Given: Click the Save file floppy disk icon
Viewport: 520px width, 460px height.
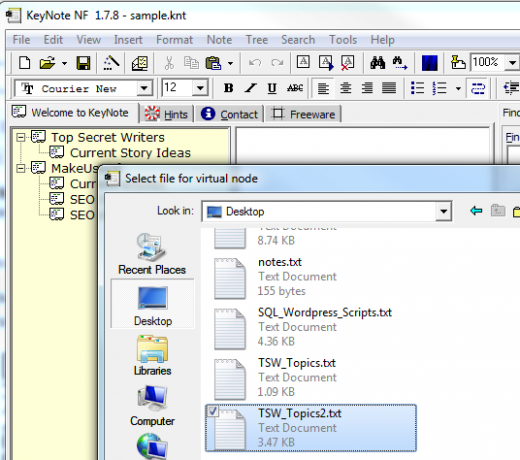Looking at the screenshot, I should tap(83, 63).
